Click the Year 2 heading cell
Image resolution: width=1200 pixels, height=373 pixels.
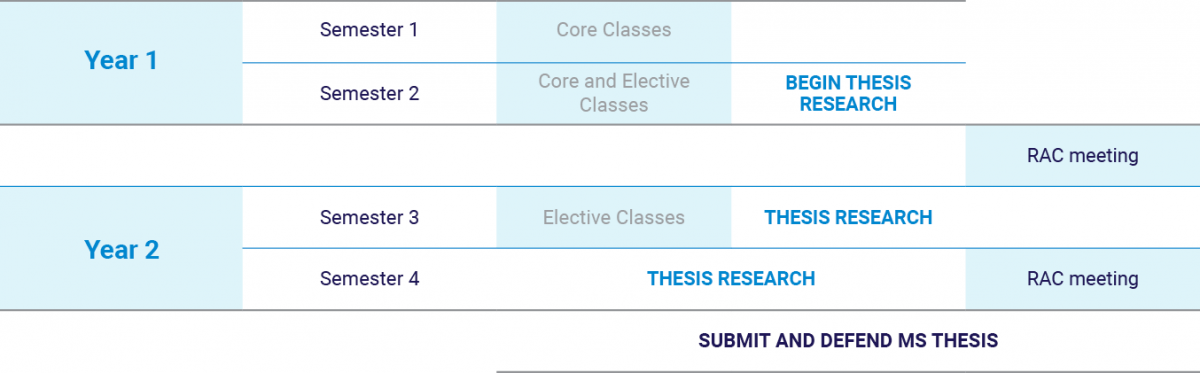121,248
